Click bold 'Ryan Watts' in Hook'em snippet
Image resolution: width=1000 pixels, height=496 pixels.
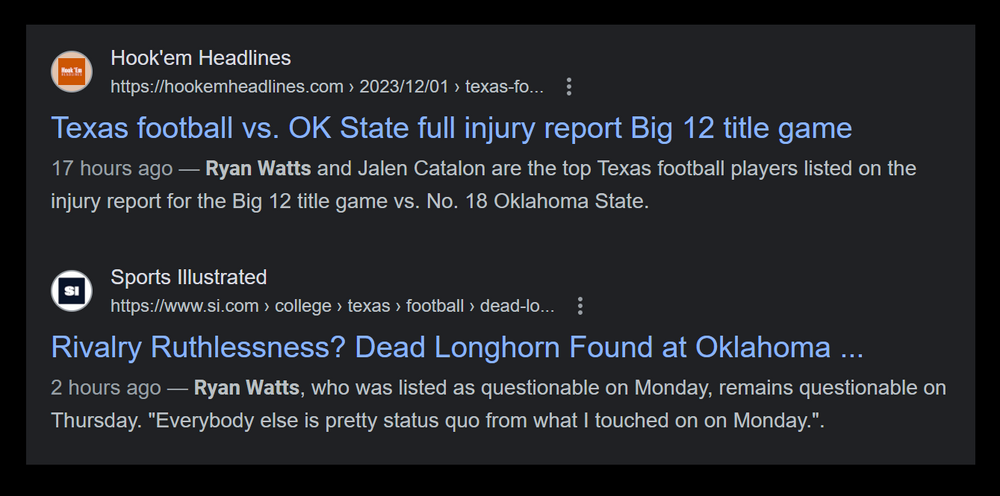(258, 168)
